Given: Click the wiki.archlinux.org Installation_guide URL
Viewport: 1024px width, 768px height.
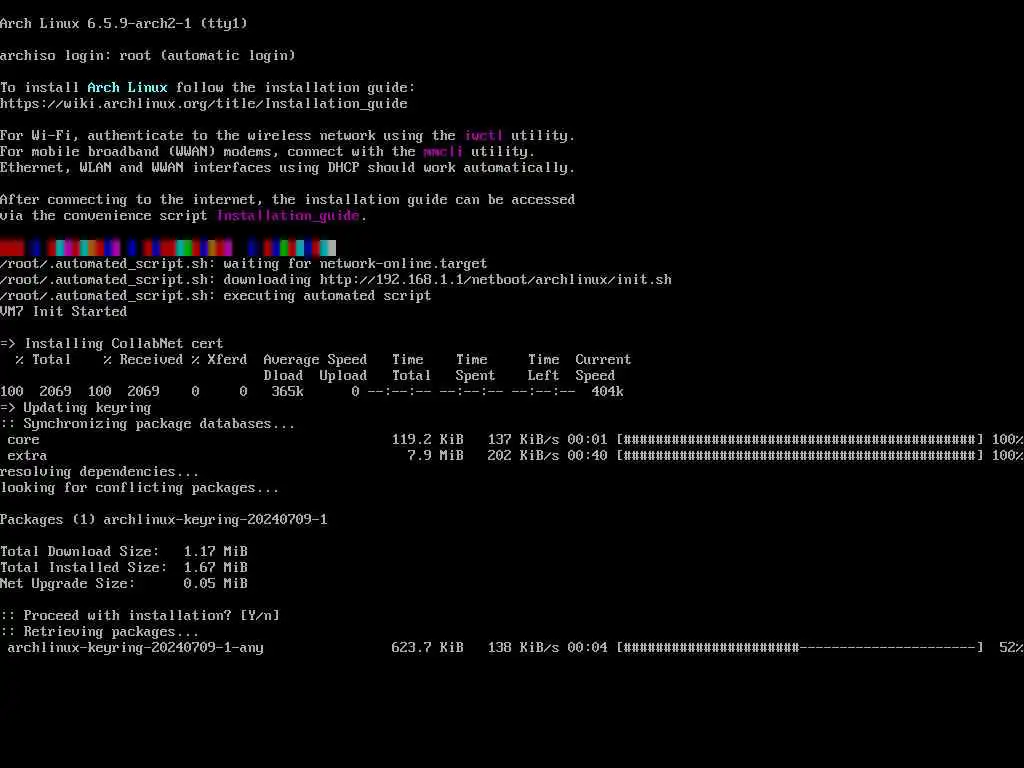Looking at the screenshot, I should [204, 104].
